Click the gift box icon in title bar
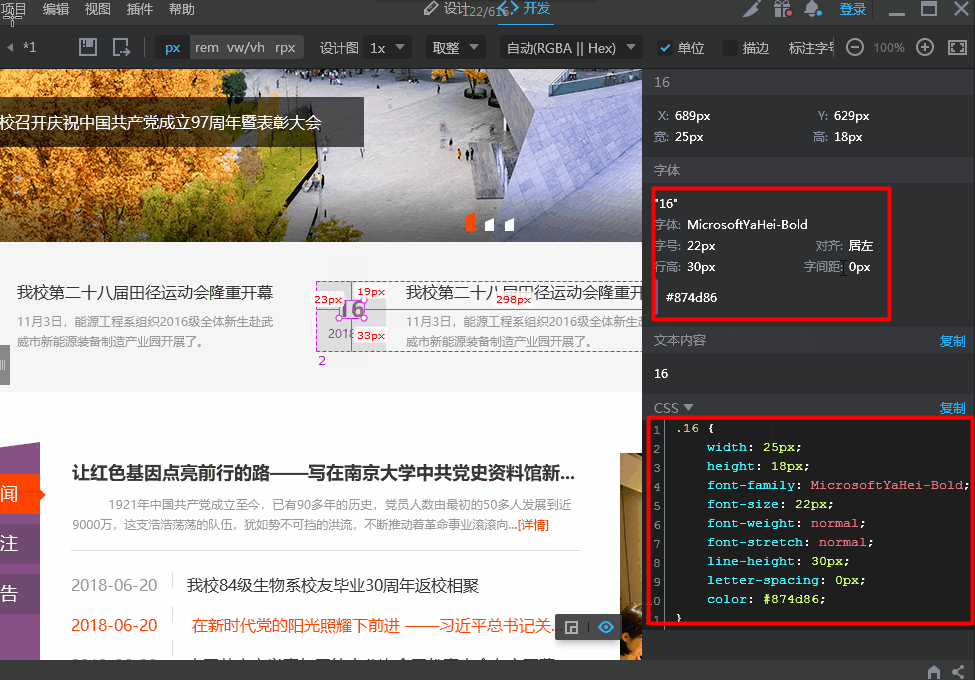Screen dimensions: 975x680 pyautogui.click(x=782, y=9)
